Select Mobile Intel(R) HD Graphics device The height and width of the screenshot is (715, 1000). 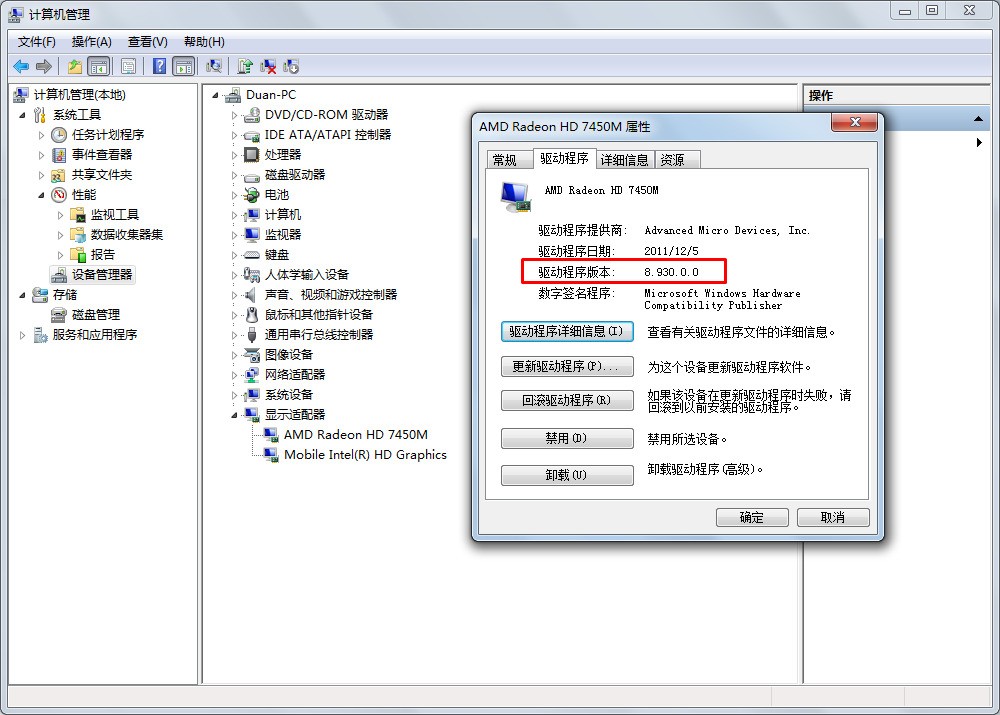365,455
